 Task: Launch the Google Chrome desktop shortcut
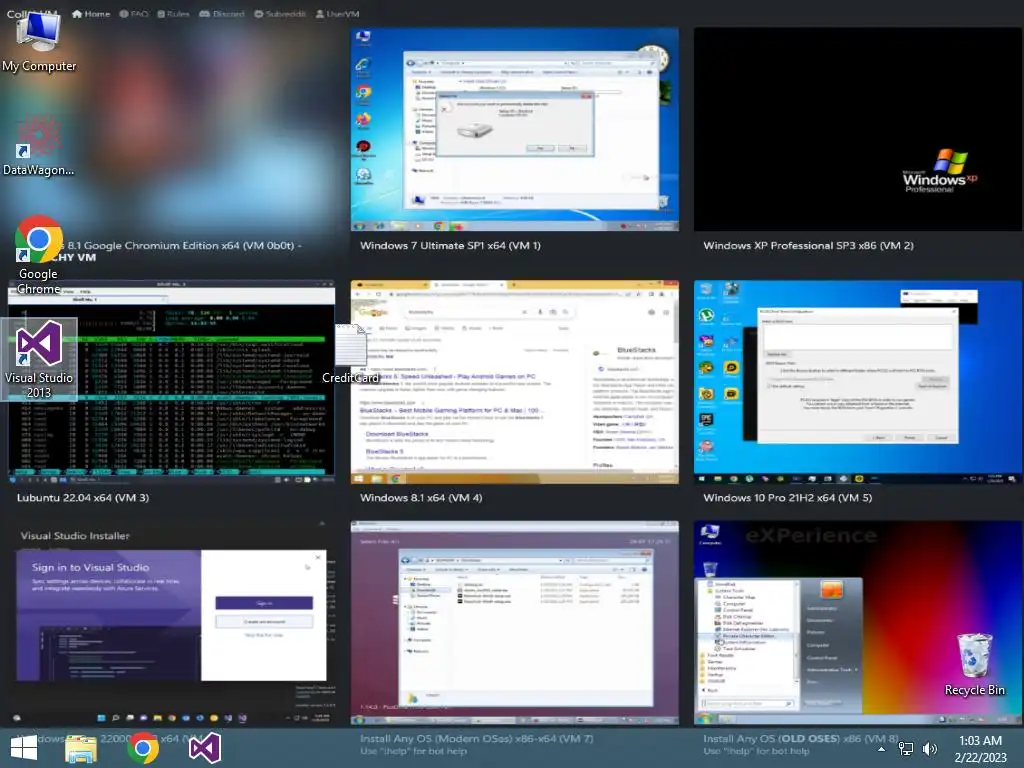tap(39, 255)
